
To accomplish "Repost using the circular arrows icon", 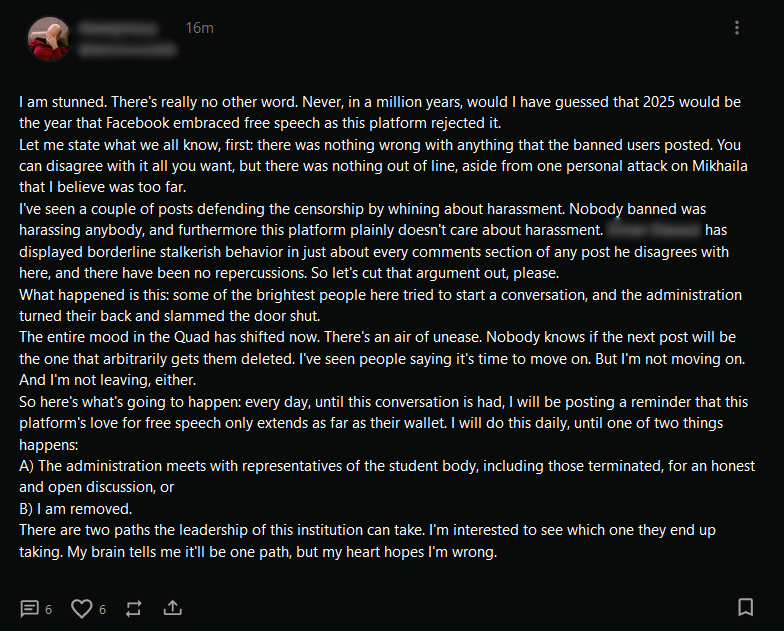I will 134,608.
